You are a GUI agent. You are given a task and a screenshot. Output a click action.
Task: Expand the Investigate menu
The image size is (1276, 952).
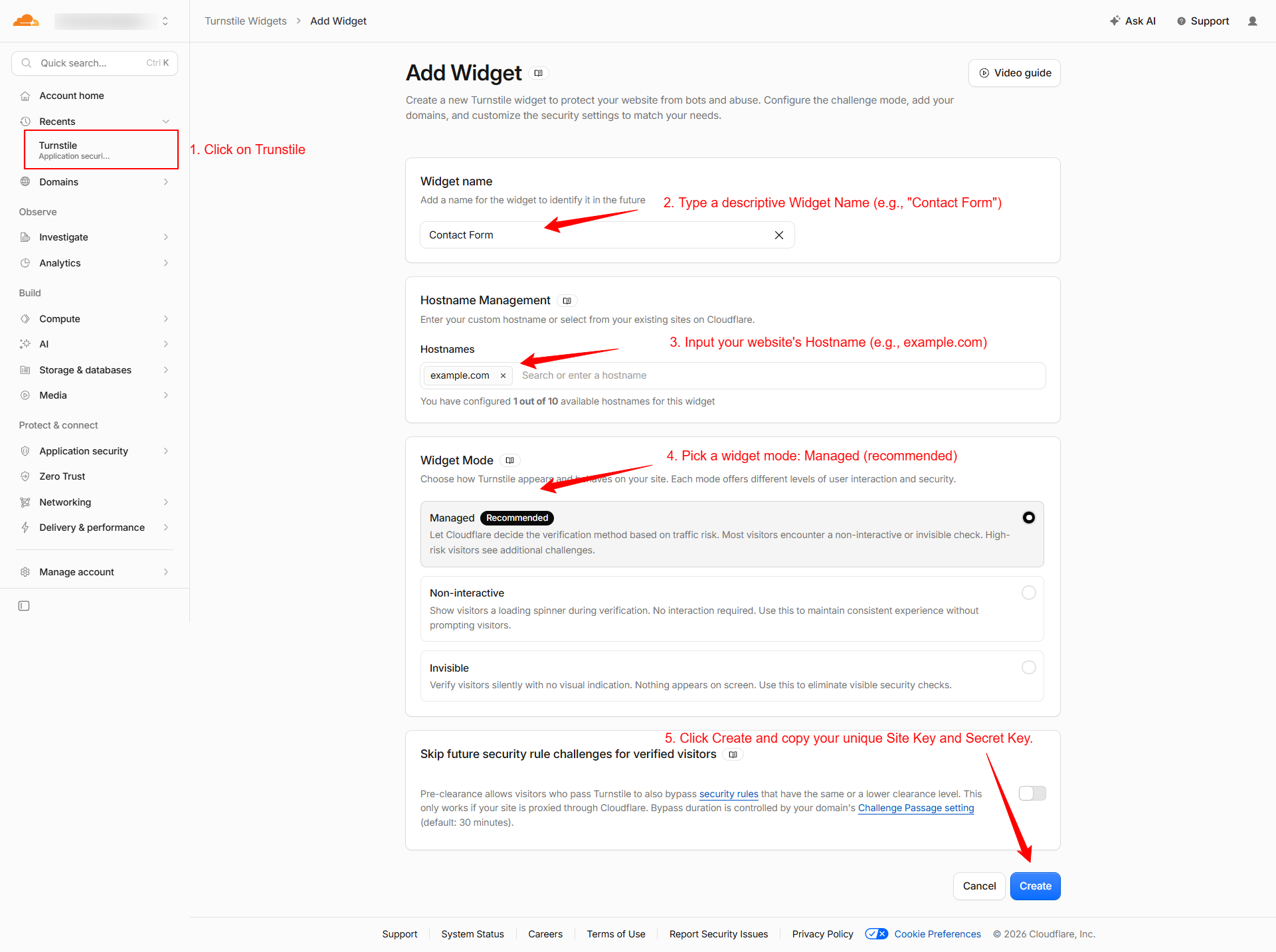coord(94,237)
